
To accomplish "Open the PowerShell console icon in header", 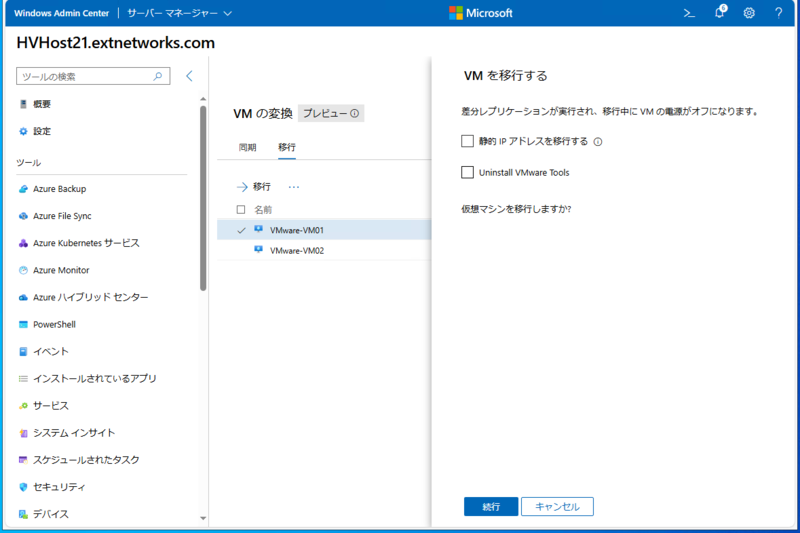I will click(689, 13).
